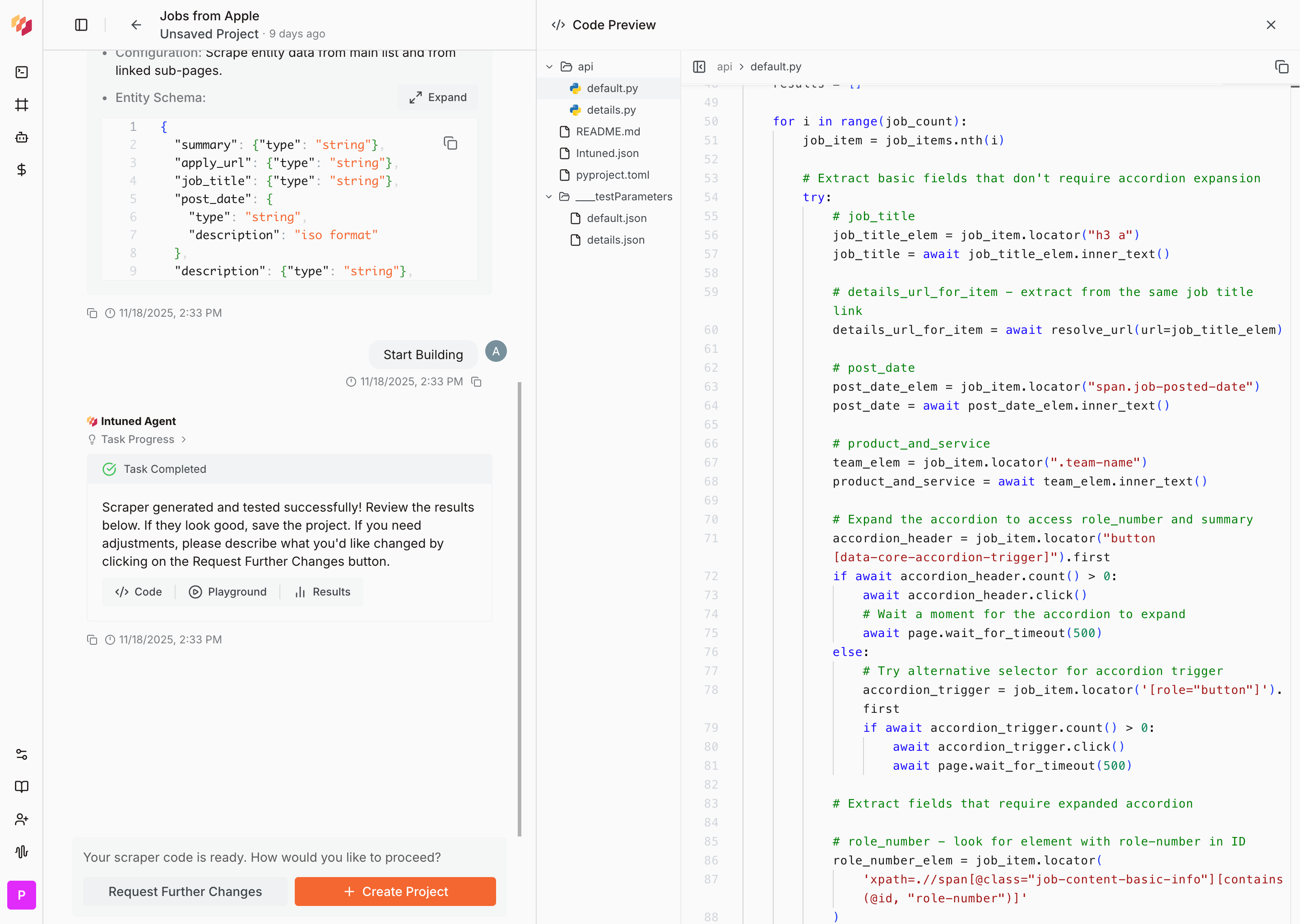Click the invite user icon in sidebar

(22, 819)
